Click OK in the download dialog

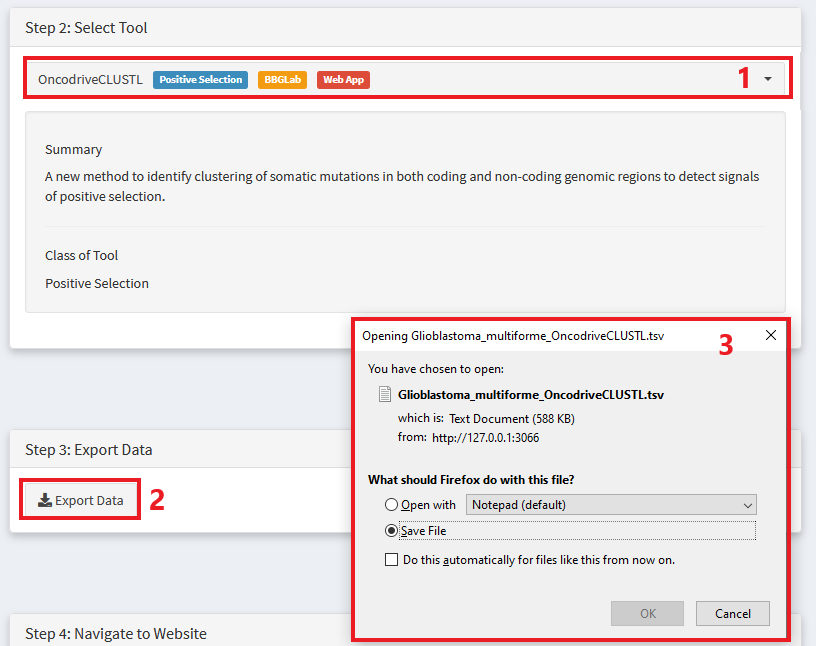647,614
